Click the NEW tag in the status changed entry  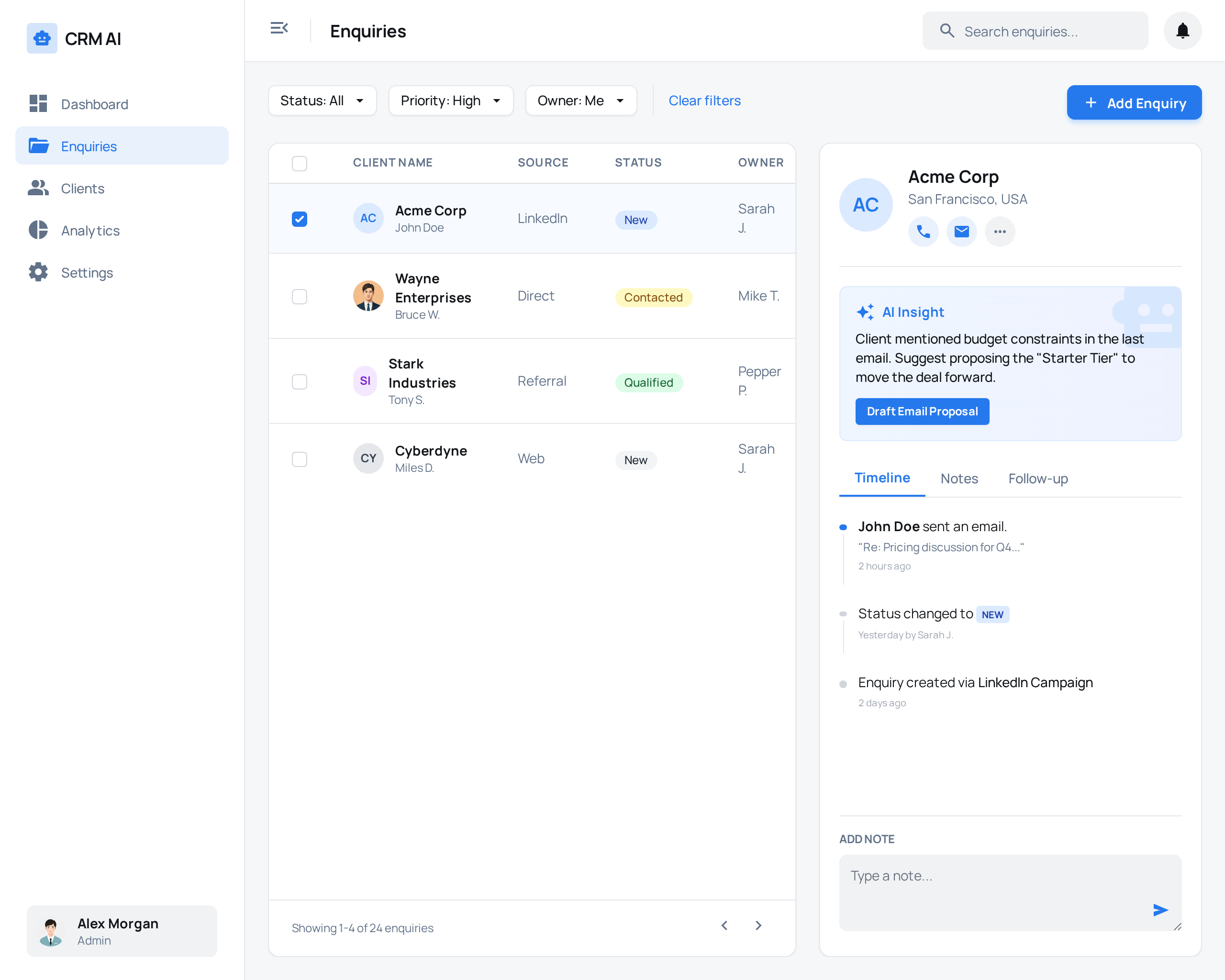tap(992, 615)
